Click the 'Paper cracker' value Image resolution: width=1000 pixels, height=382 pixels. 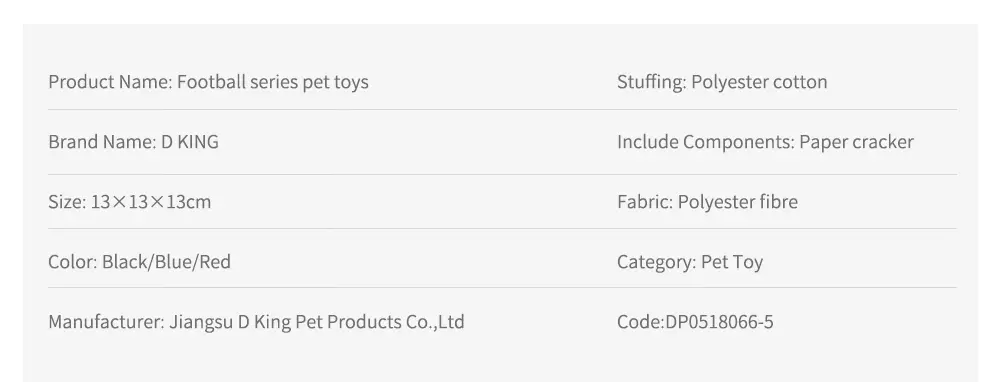pyautogui.click(x=857, y=142)
